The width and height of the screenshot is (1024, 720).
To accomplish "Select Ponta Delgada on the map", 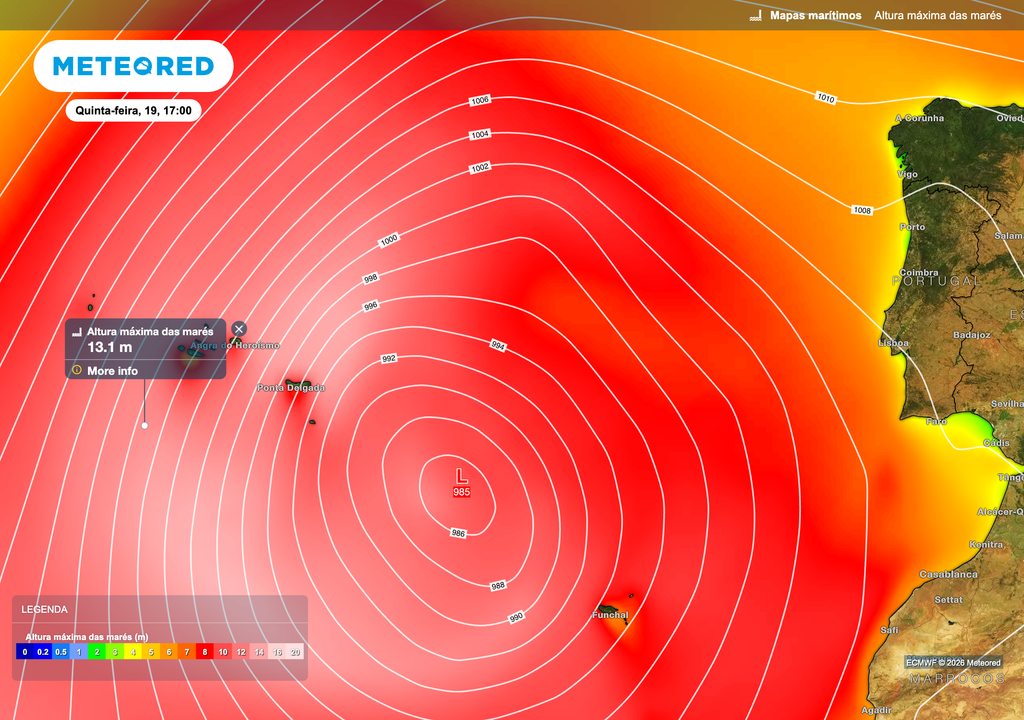I will click(290, 388).
